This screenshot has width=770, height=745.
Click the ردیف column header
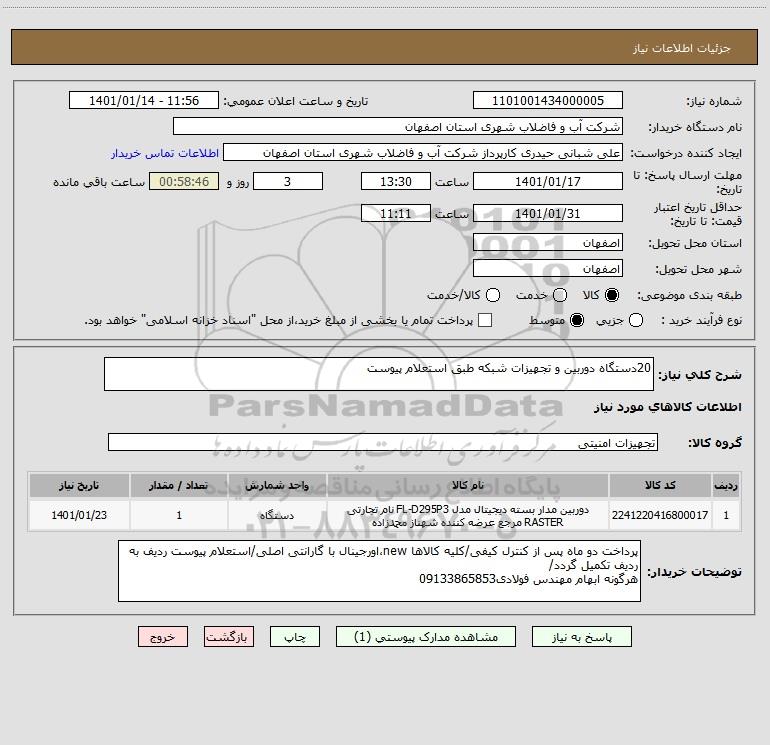click(x=726, y=485)
